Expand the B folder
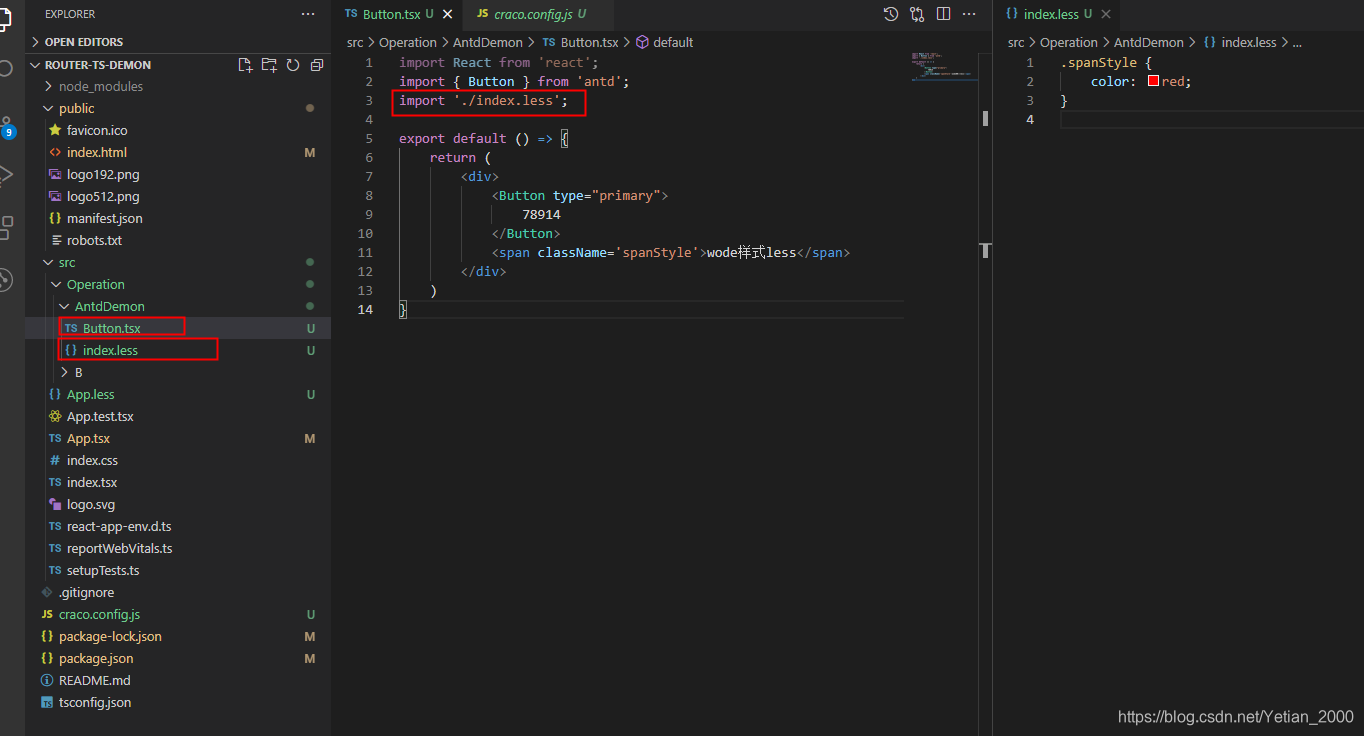 click(x=79, y=373)
